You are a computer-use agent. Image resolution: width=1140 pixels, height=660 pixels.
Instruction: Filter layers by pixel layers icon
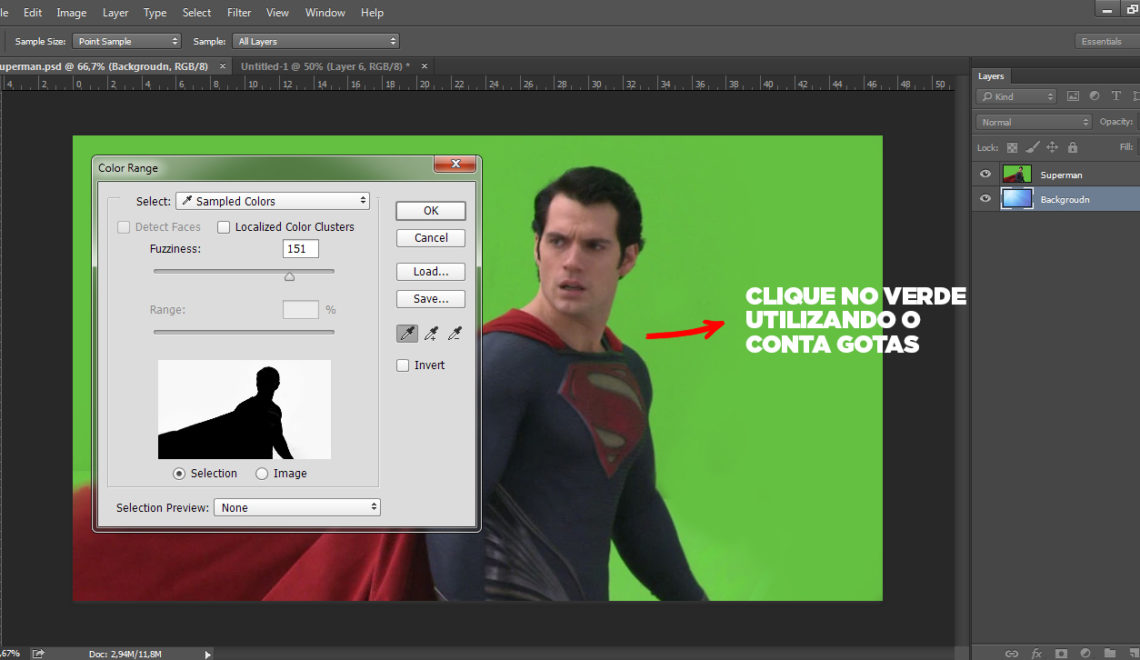point(1072,96)
